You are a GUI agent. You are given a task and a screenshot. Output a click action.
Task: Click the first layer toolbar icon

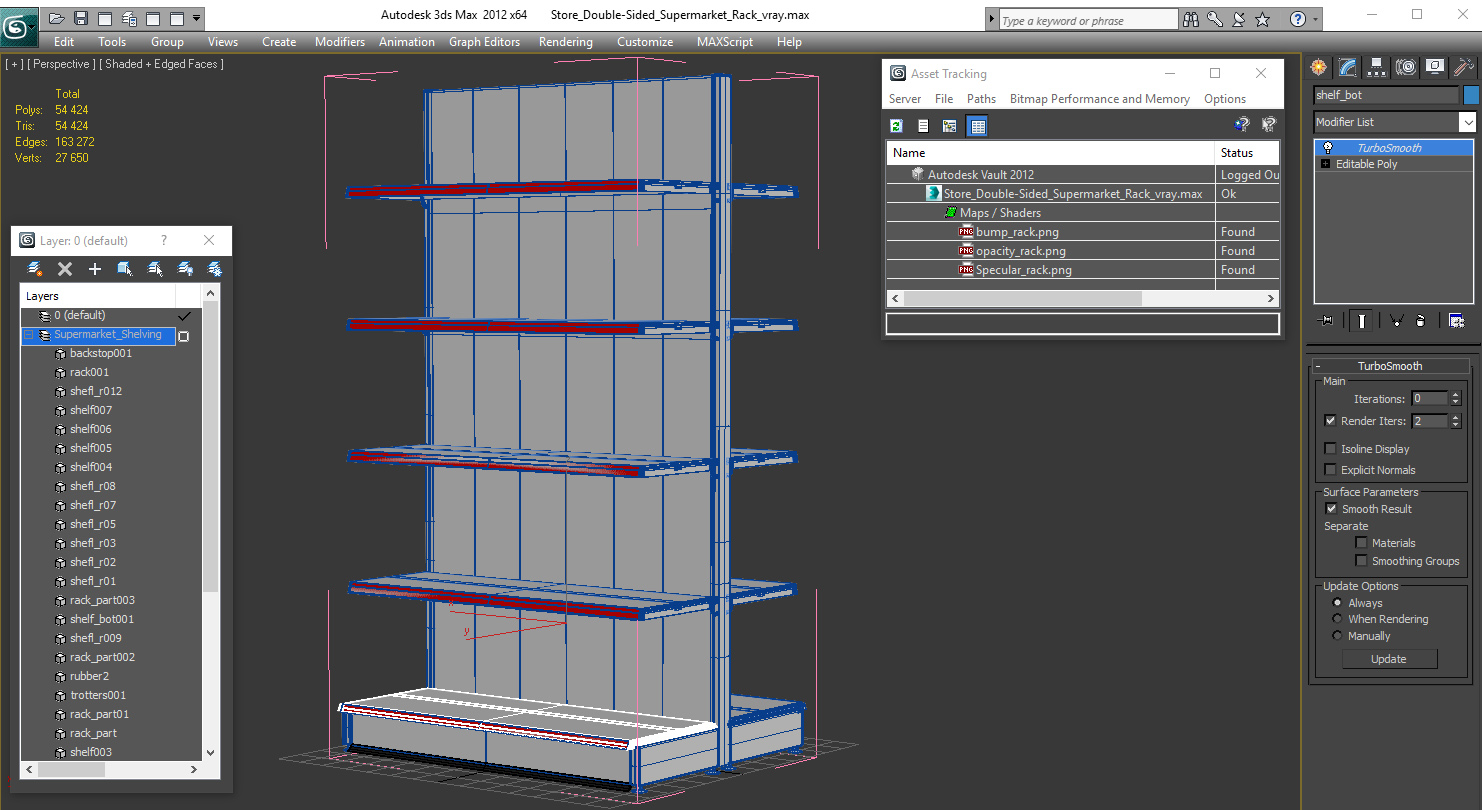(x=35, y=269)
